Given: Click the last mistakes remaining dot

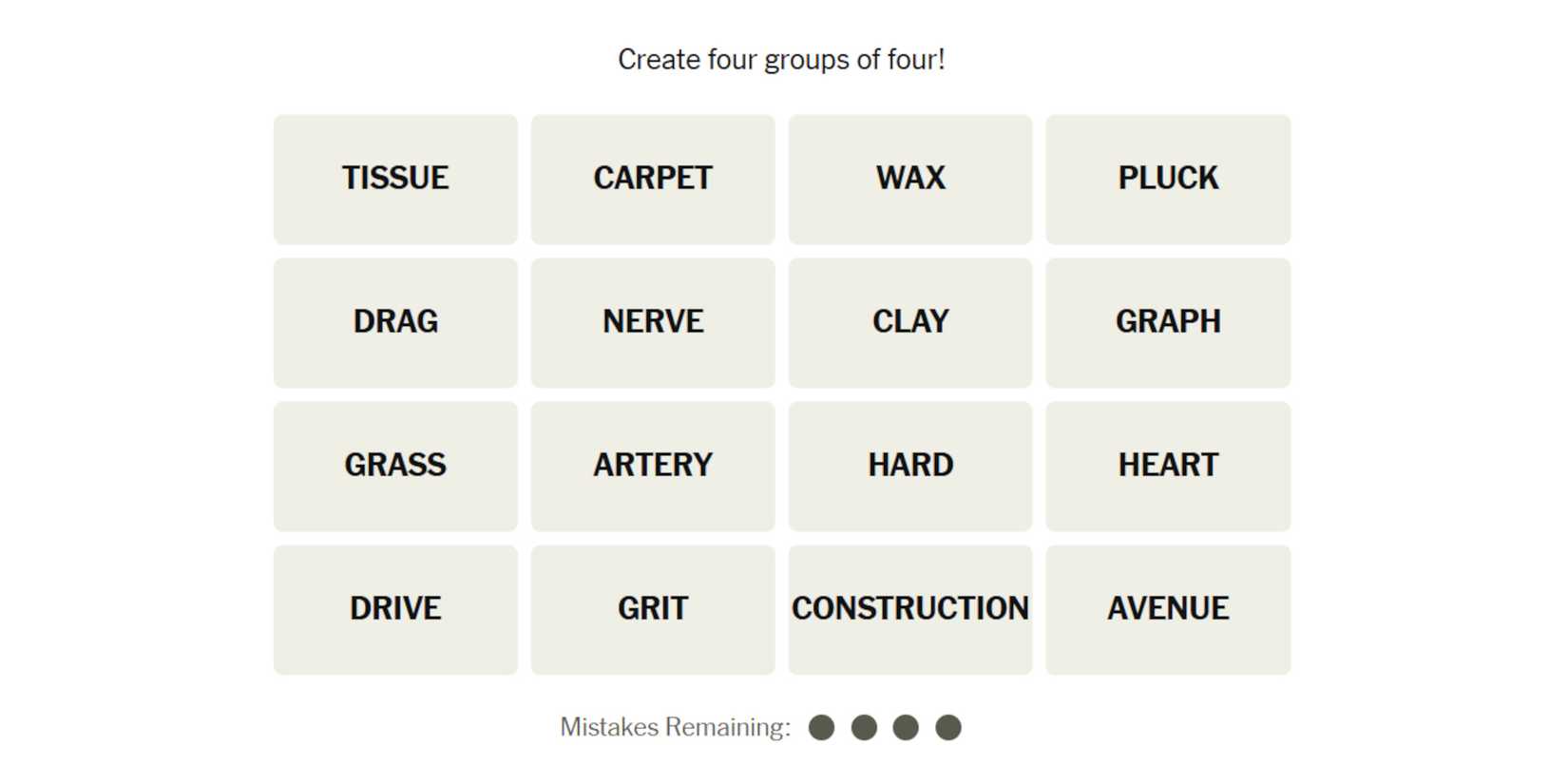Looking at the screenshot, I should [948, 728].
